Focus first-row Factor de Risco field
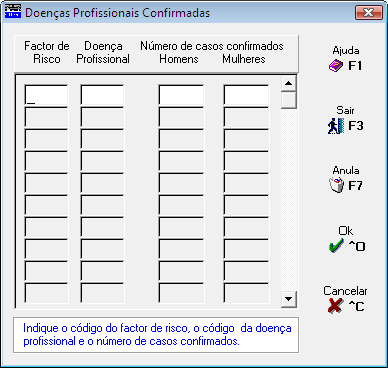388x368 pixels. pyautogui.click(x=46, y=95)
